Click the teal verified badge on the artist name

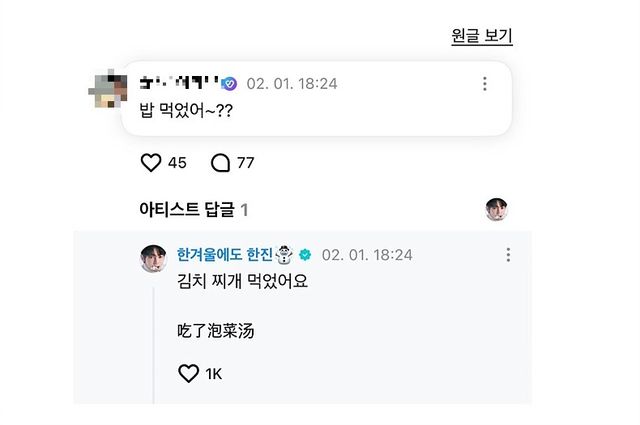(306, 255)
